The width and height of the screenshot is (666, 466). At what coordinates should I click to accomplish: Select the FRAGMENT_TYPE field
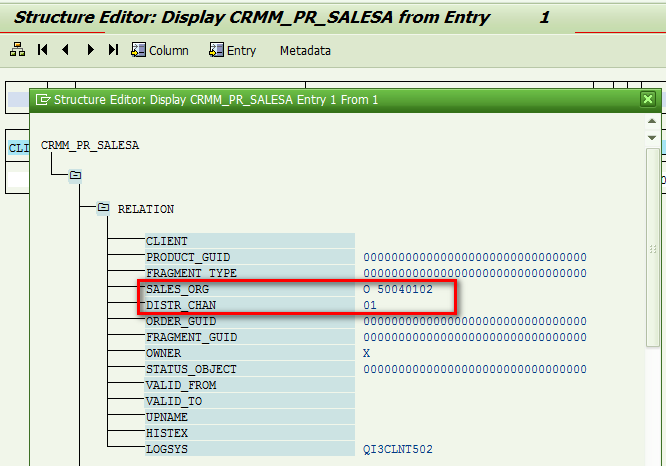click(250, 273)
